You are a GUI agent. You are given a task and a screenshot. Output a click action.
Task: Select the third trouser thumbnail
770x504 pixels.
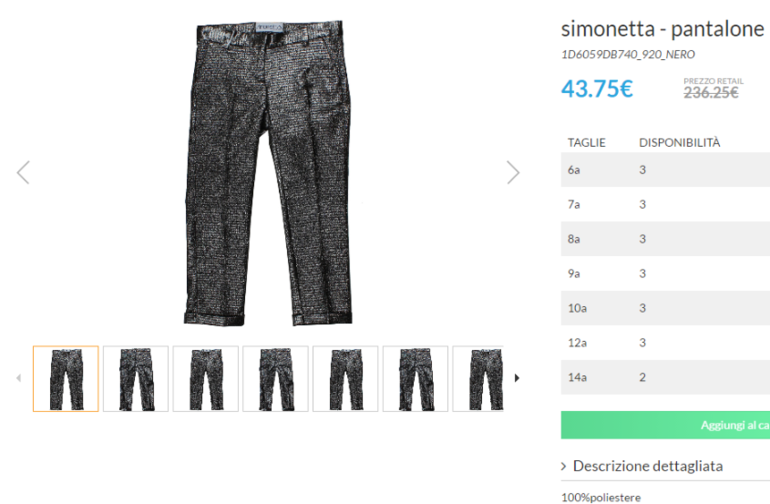coord(206,379)
